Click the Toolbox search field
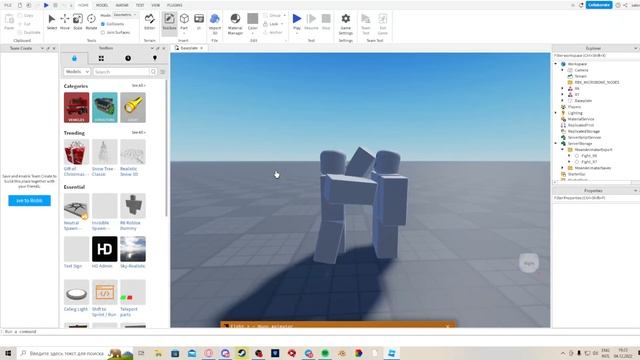Image resolution: width=640 pixels, height=360 pixels. click(122, 71)
